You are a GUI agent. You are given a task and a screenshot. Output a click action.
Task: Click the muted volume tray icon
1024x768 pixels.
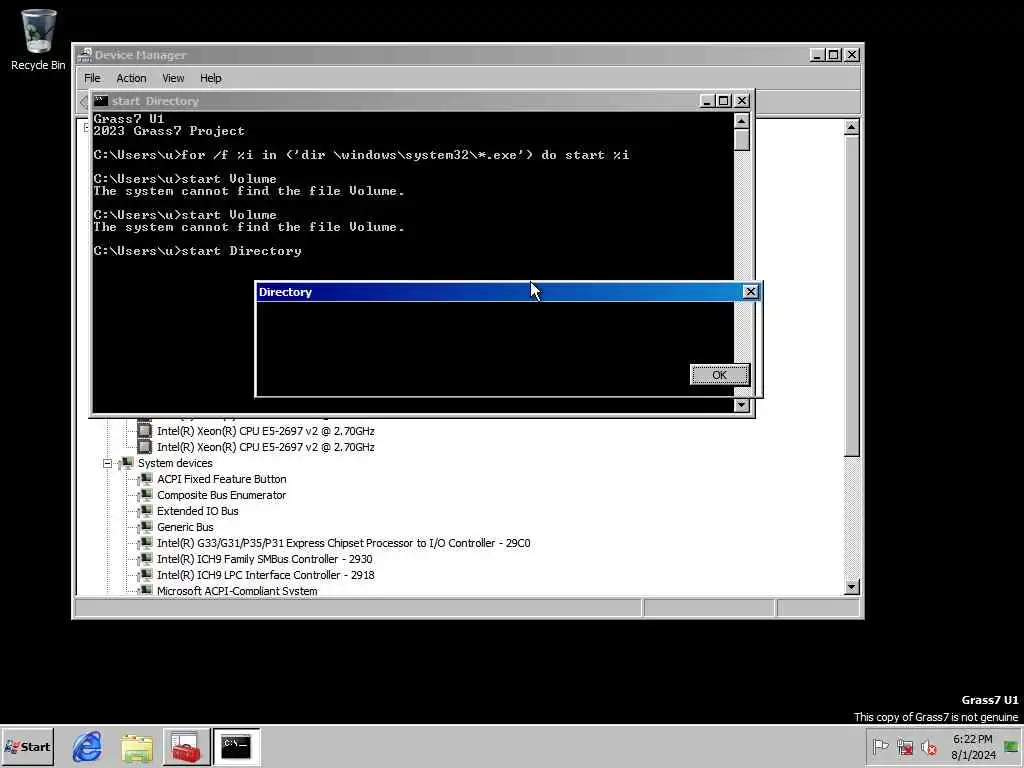928,746
